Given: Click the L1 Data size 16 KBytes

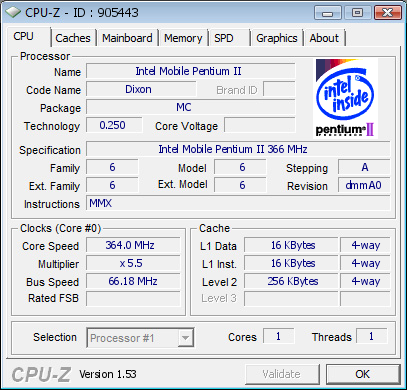Looking at the screenshot, I should point(291,245).
